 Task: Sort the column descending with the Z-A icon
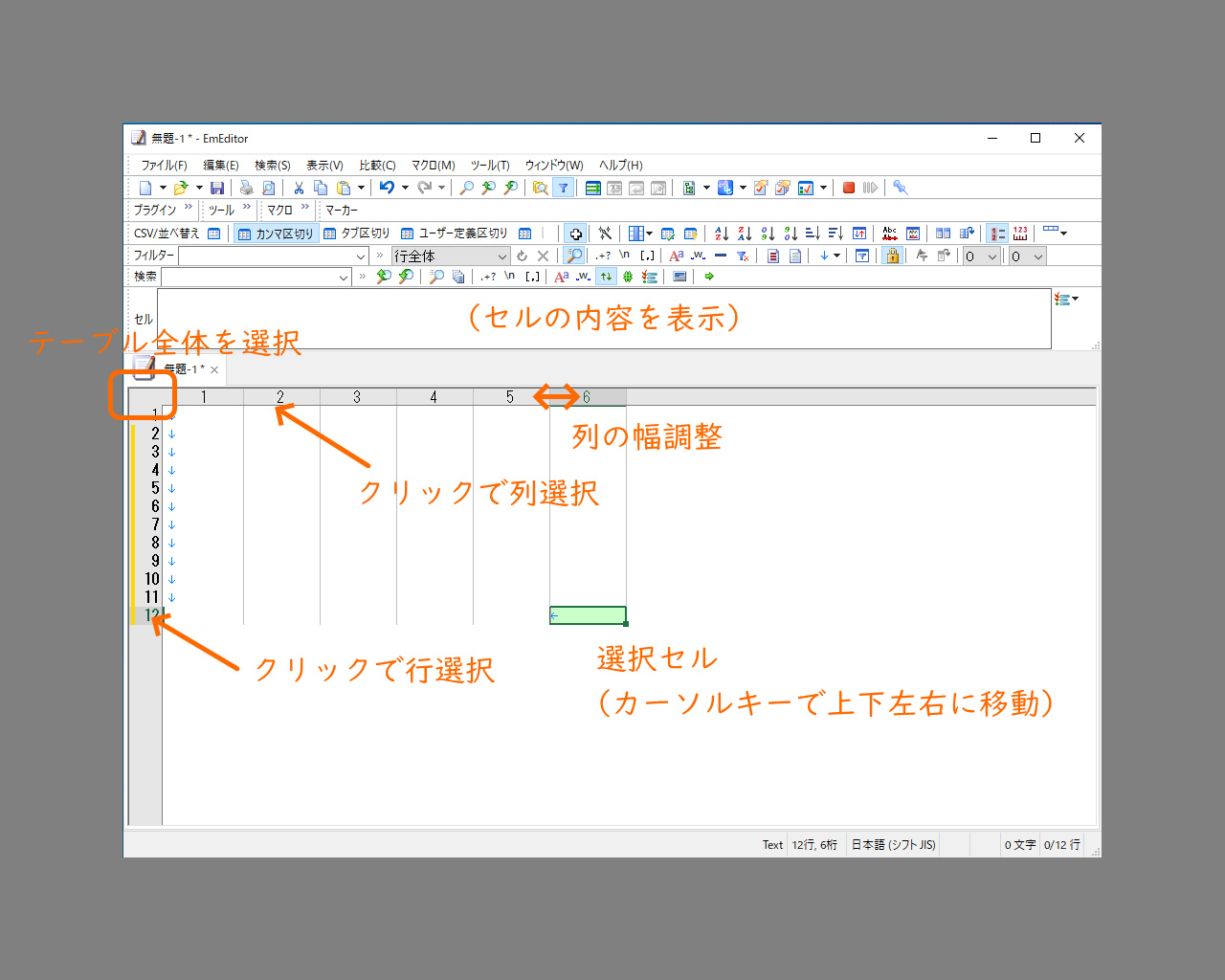pyautogui.click(x=745, y=233)
